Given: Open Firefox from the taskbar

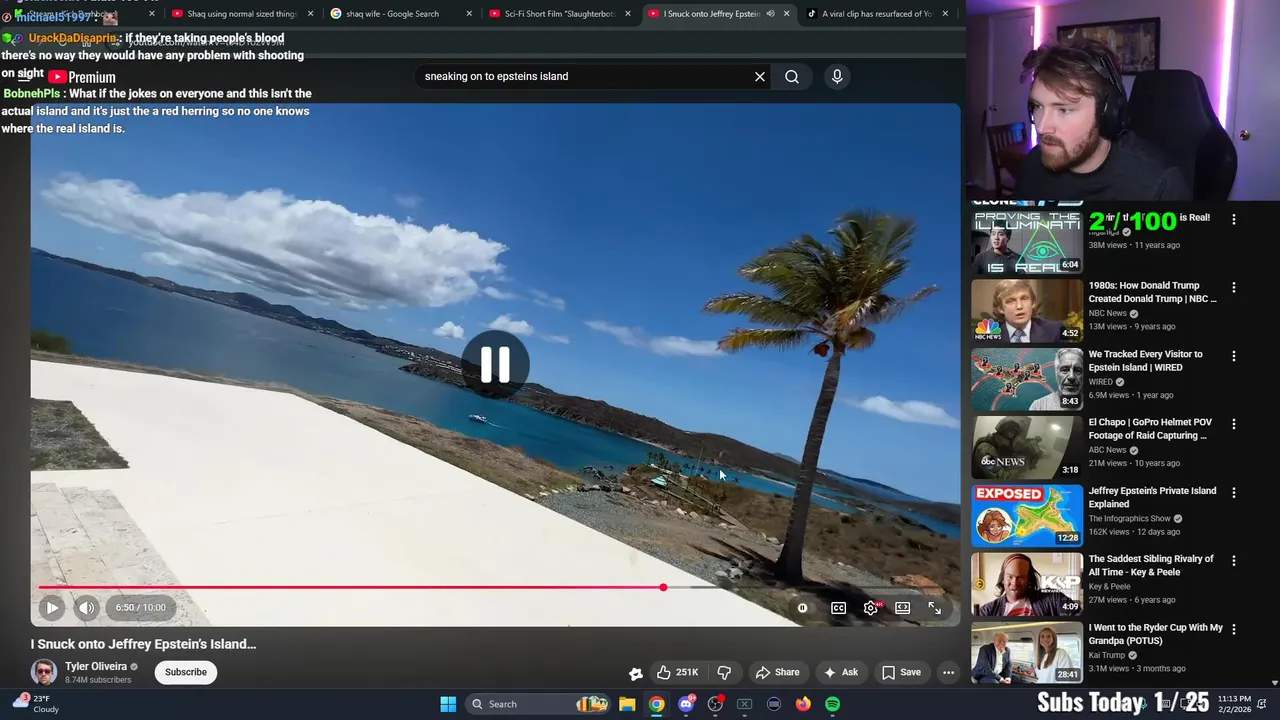Looking at the screenshot, I should 803,704.
